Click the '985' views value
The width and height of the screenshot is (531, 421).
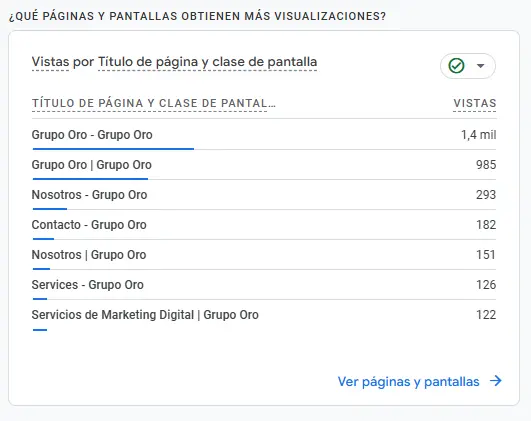click(x=486, y=165)
